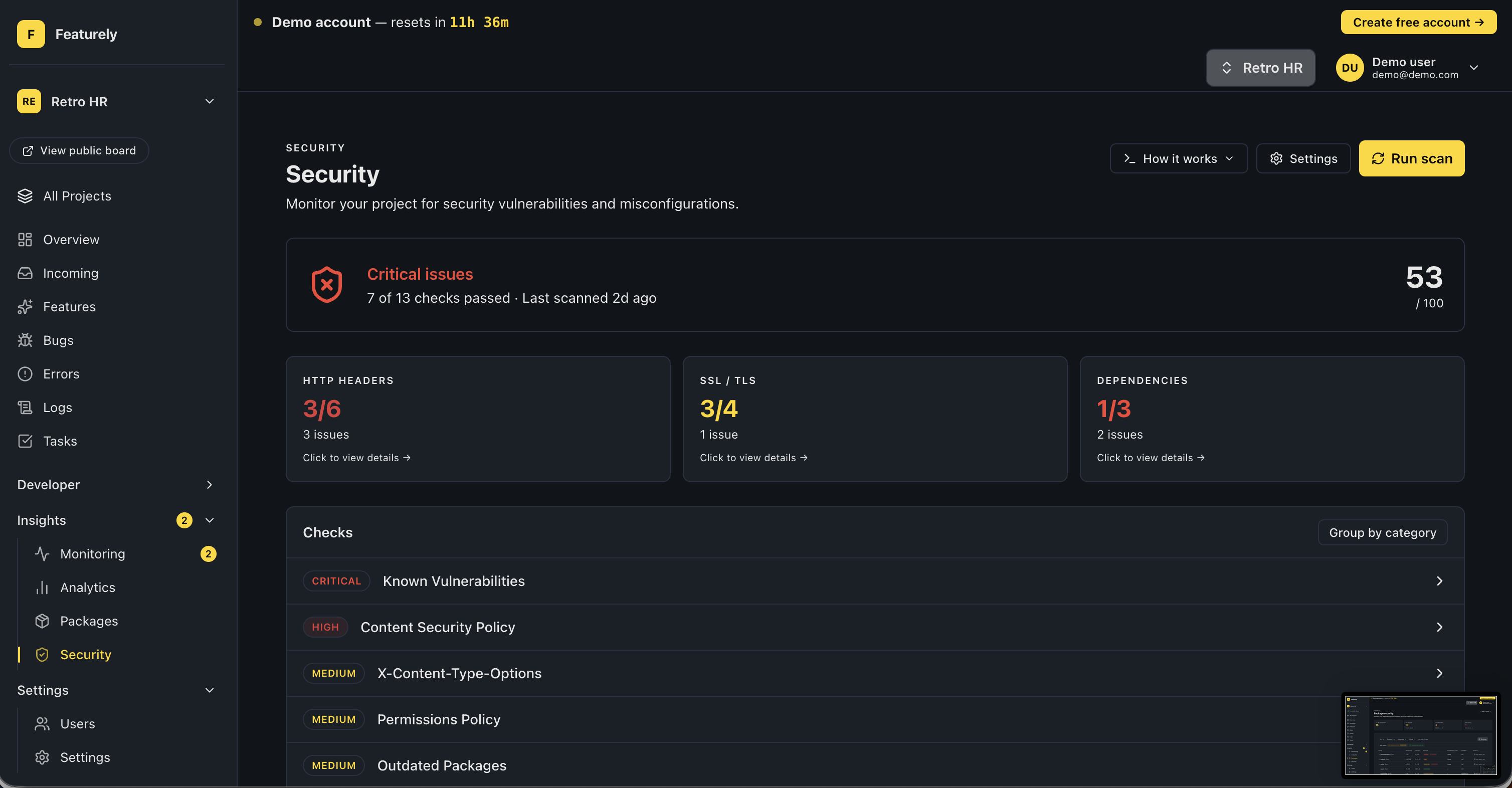The height and width of the screenshot is (788, 1512).
Task: Click the Featurely logo icon
Action: [x=31, y=34]
